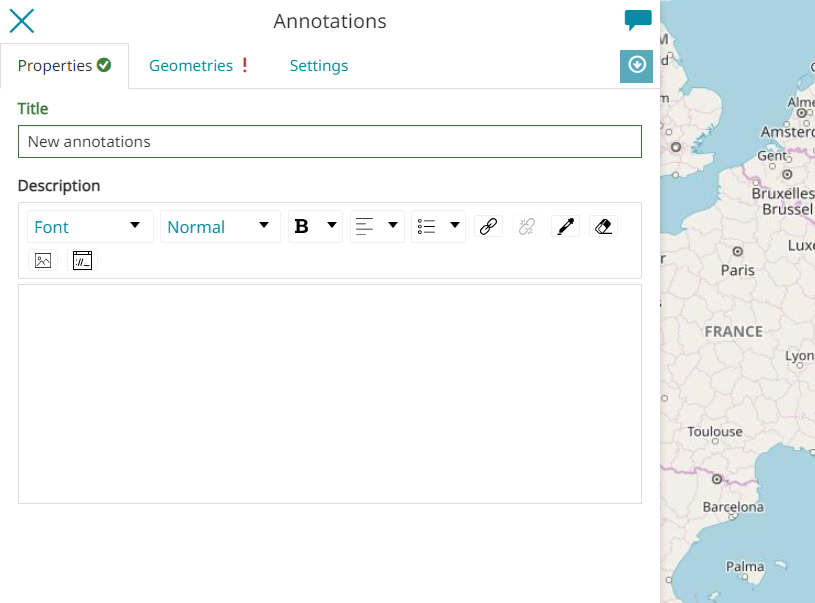Click inside the Description text area
The height and width of the screenshot is (603, 815).
329,393
